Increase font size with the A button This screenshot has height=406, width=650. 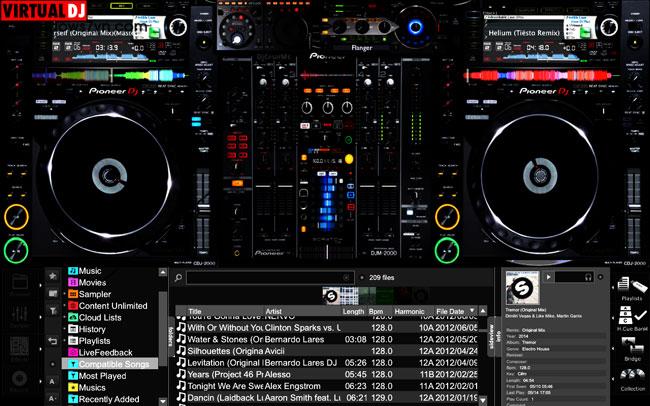pyautogui.click(x=52, y=382)
